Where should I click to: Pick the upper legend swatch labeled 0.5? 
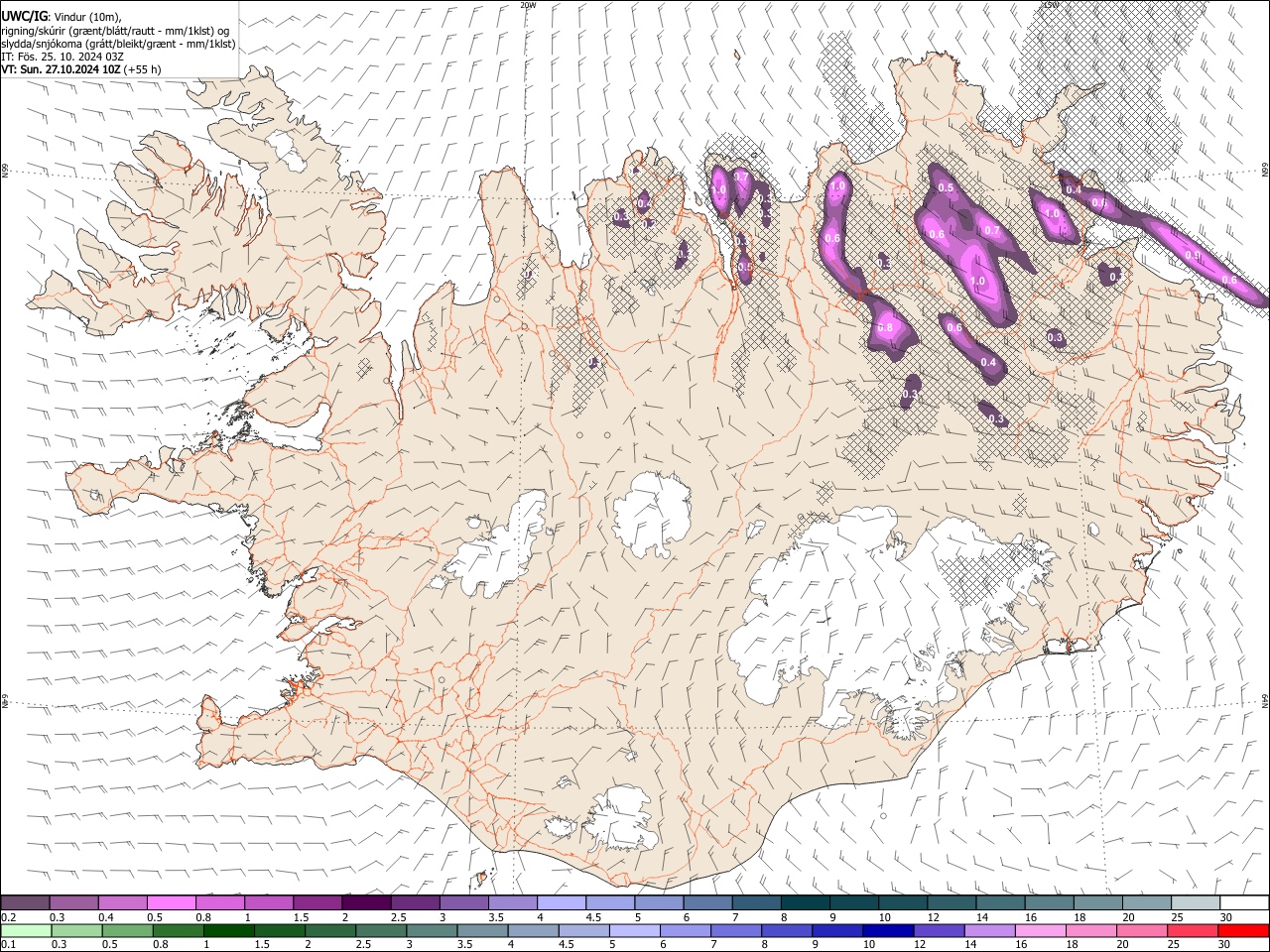tap(172, 902)
